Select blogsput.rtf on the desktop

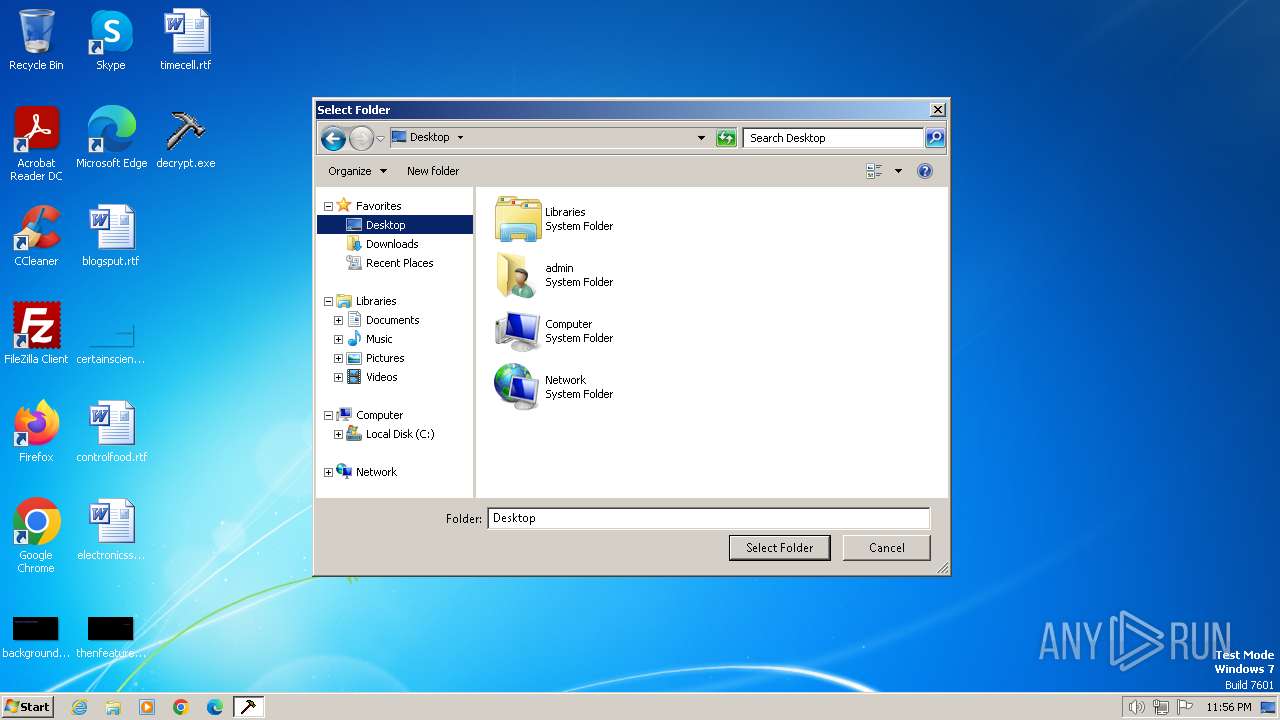(111, 236)
